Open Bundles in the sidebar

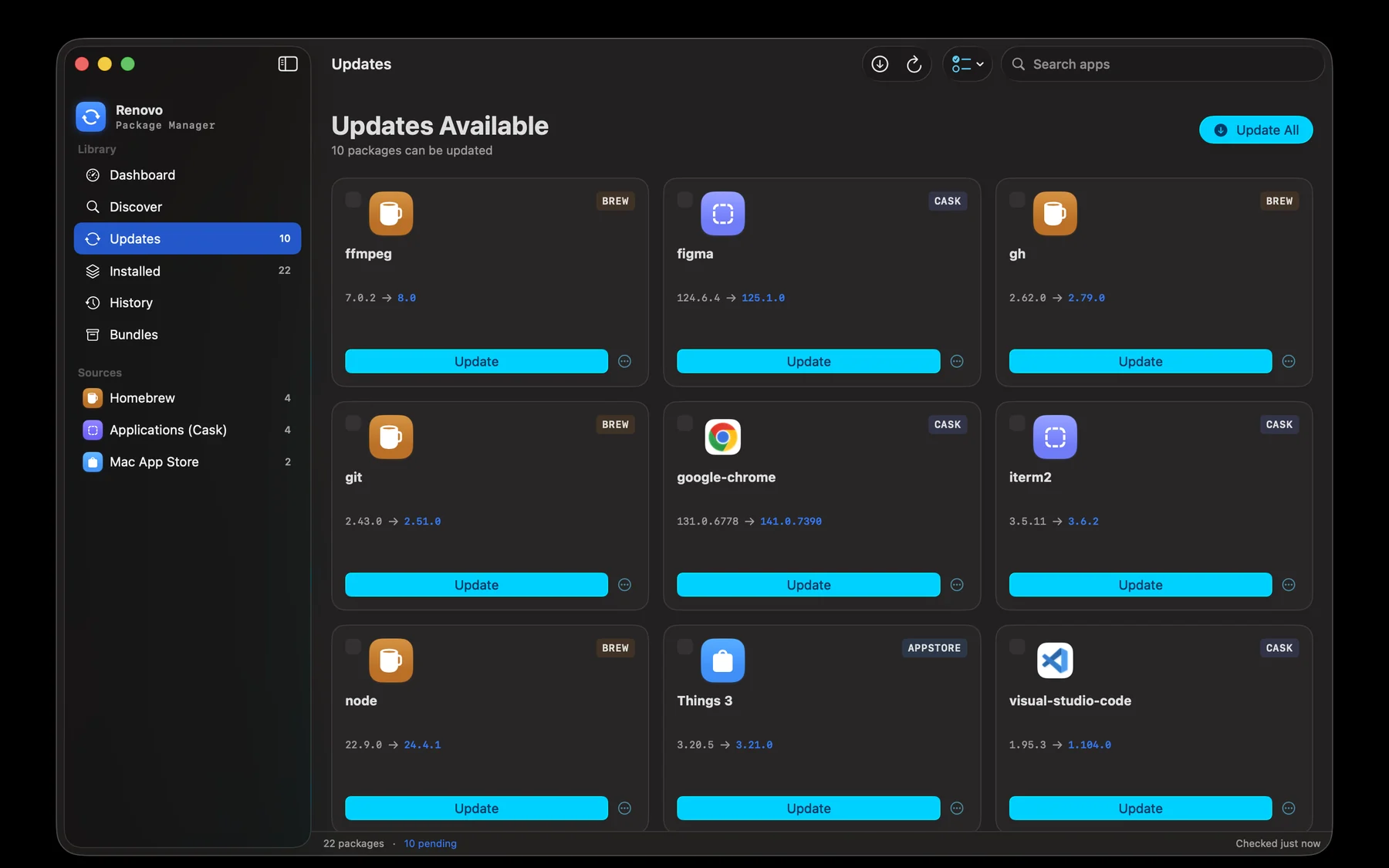[188, 334]
